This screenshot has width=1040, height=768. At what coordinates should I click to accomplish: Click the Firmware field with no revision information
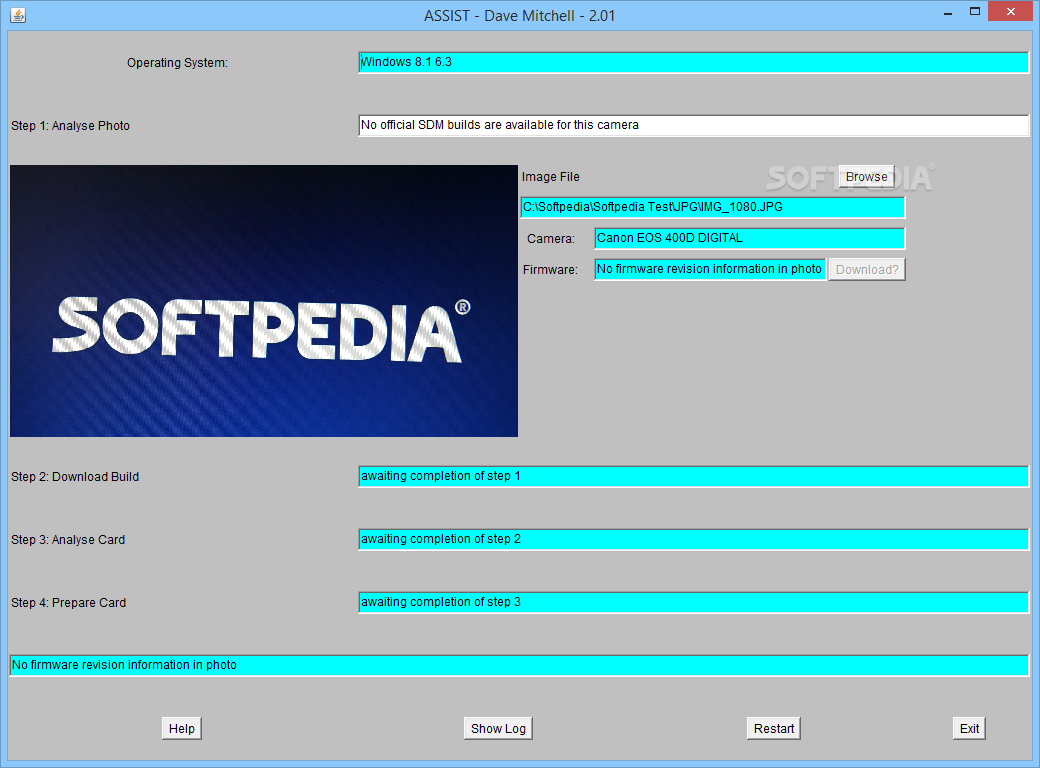[710, 269]
